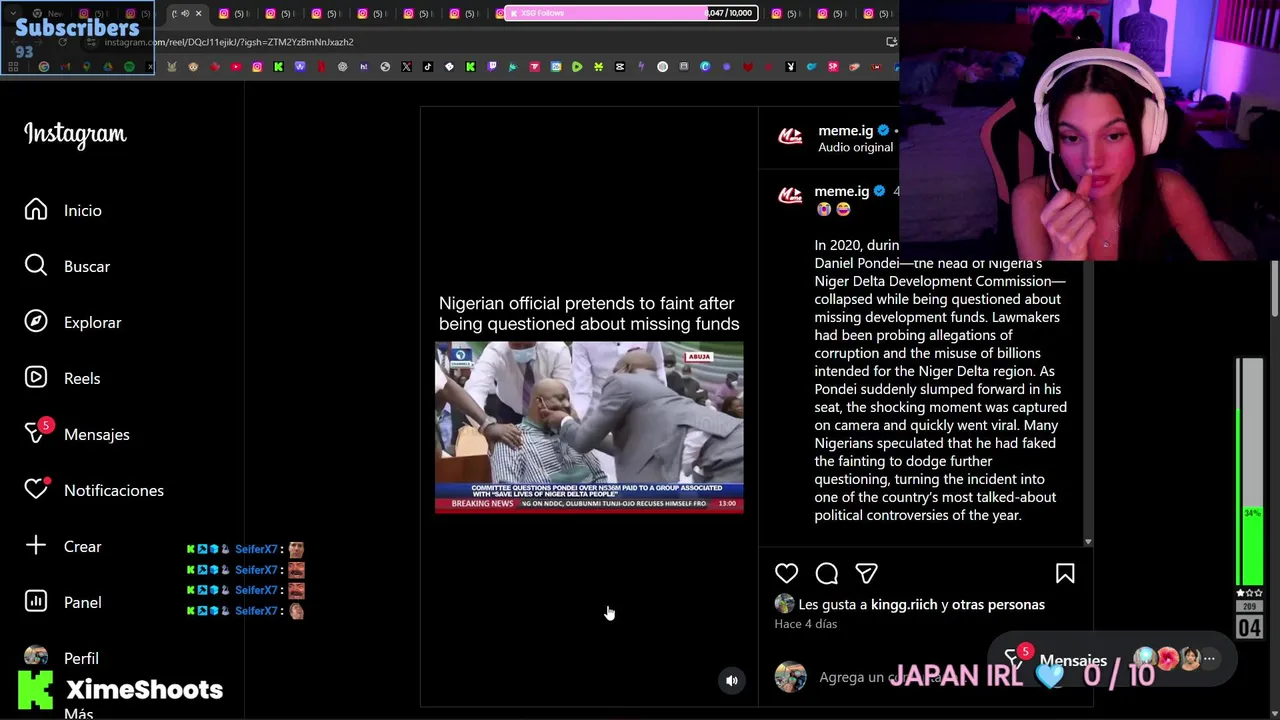Open the Notificaciones heart icon
Image resolution: width=1280 pixels, height=720 pixels.
click(36, 490)
